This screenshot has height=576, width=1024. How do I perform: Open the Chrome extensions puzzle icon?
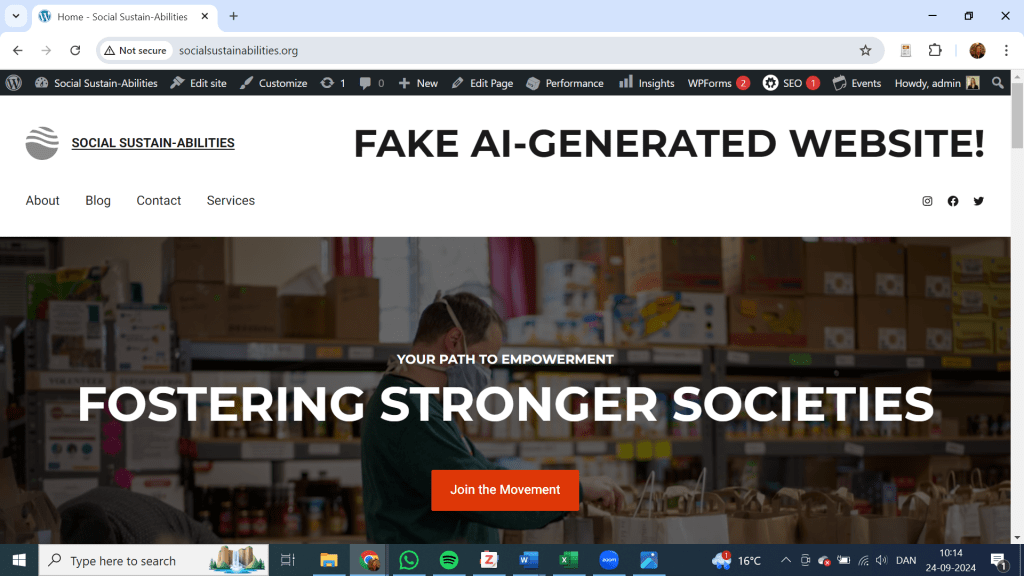(935, 50)
